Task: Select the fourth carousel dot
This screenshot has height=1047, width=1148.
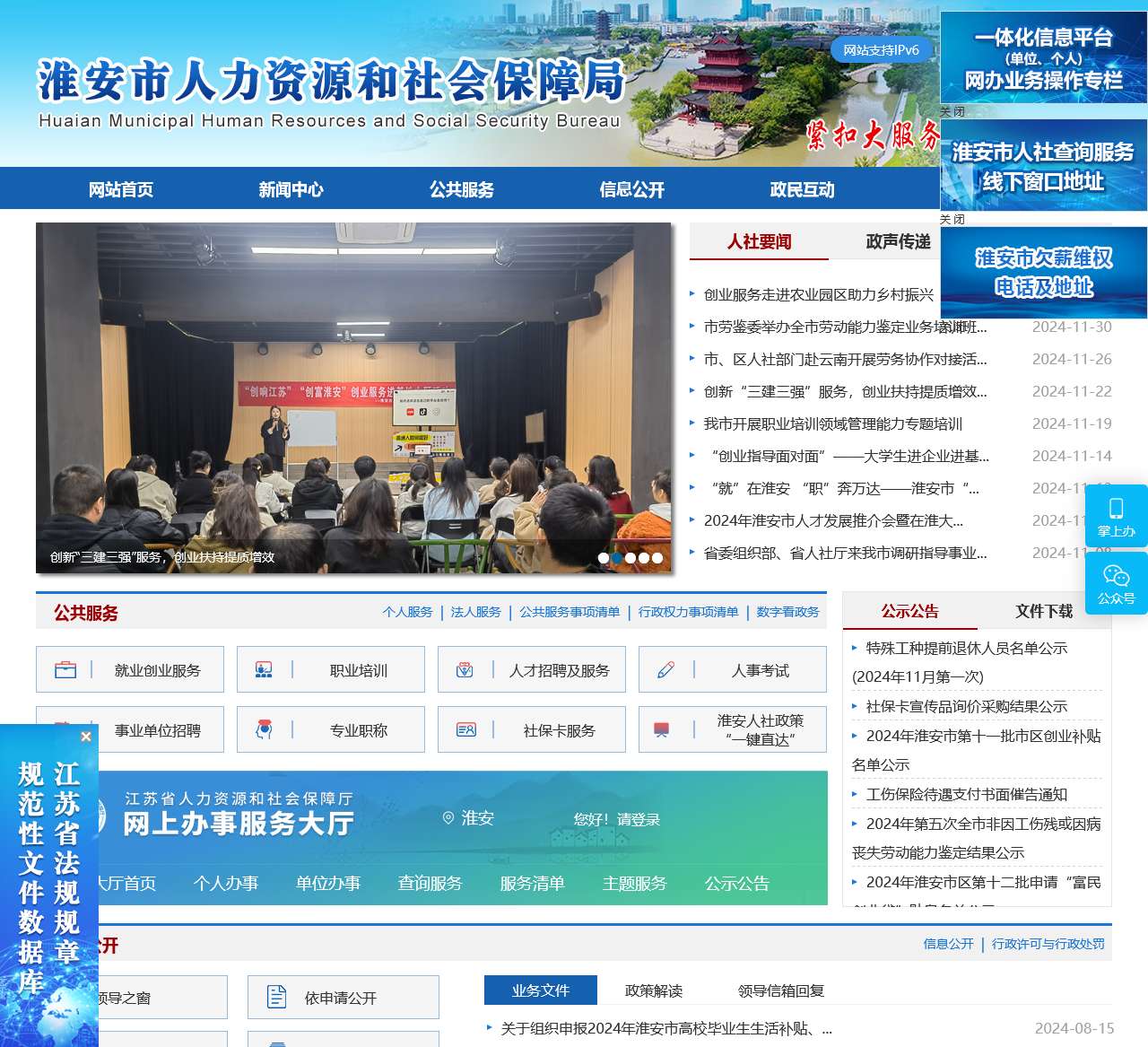Action: click(x=645, y=557)
